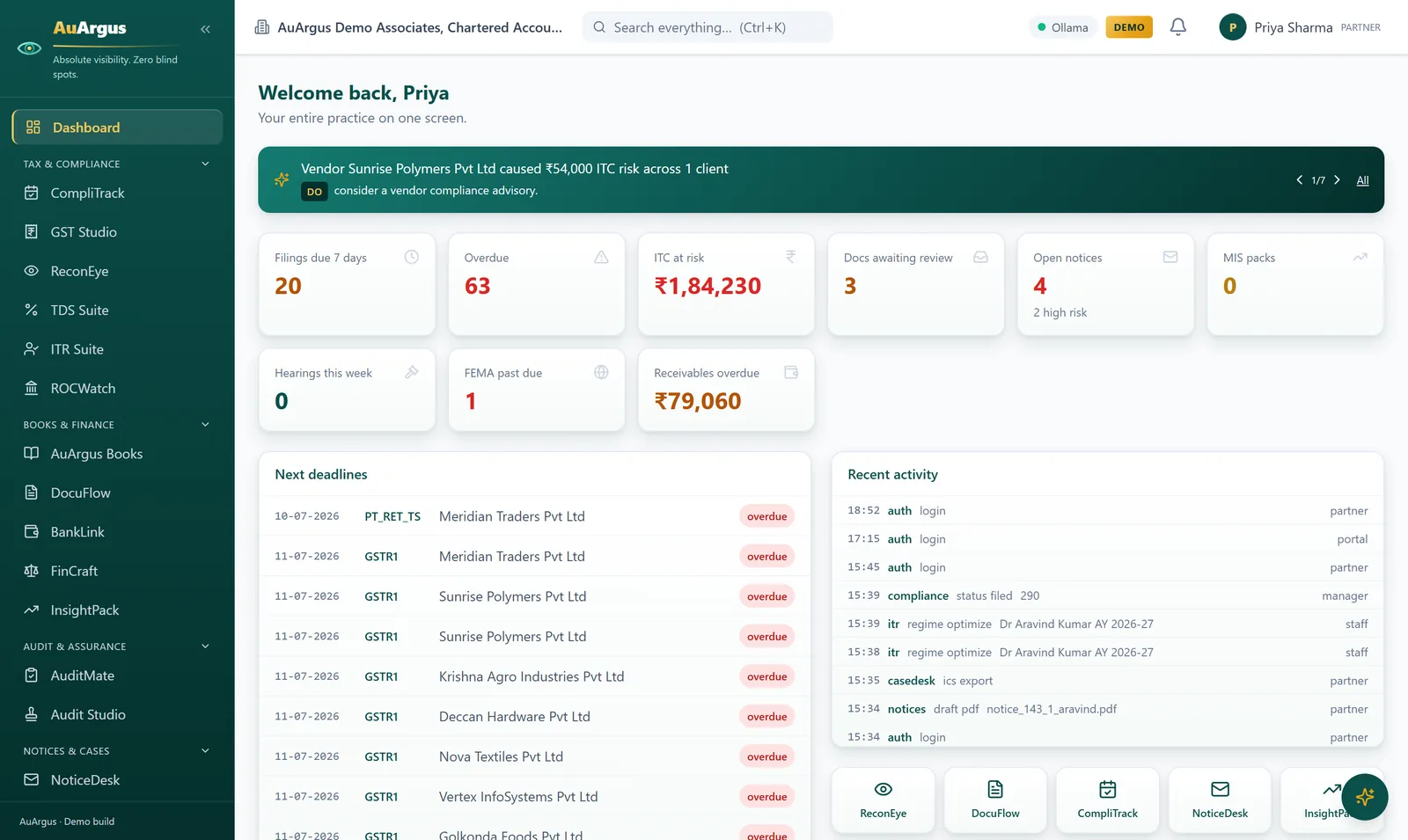Open ReconEye quick-launch tile
This screenshot has width=1408, height=840.
(x=884, y=800)
